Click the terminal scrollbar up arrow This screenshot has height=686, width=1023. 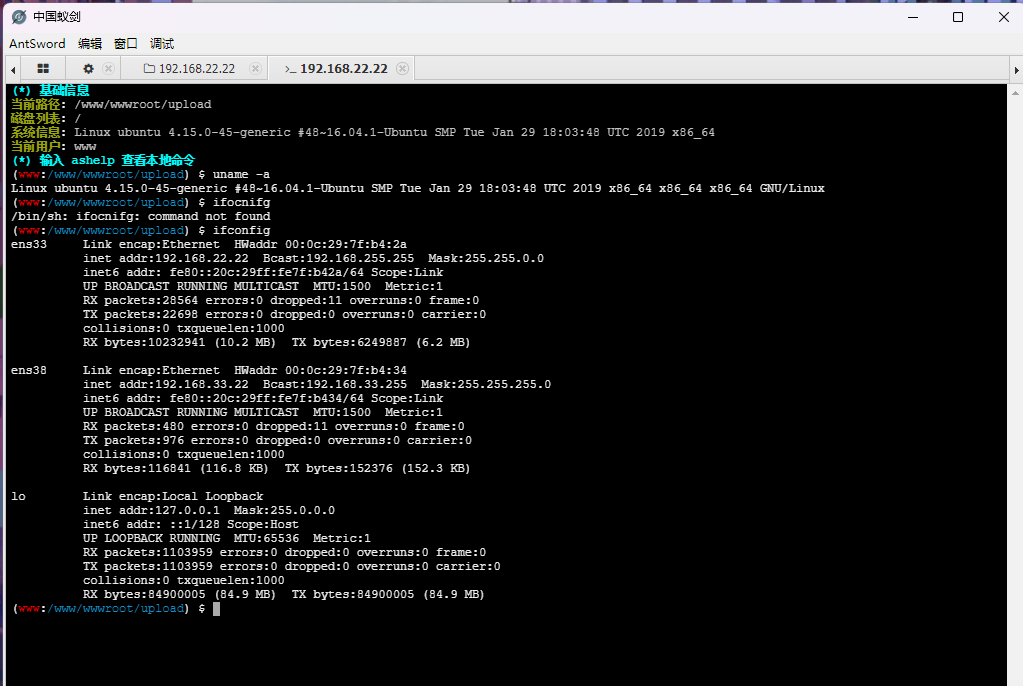(1015, 93)
